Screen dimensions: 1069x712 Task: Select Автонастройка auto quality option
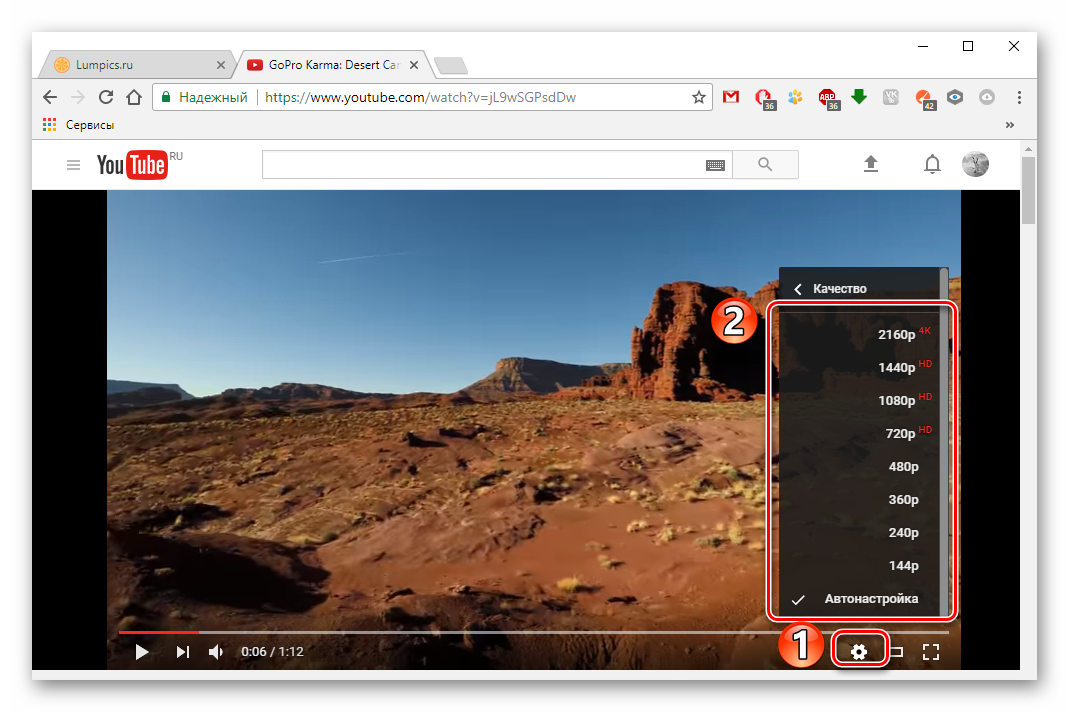(x=870, y=599)
